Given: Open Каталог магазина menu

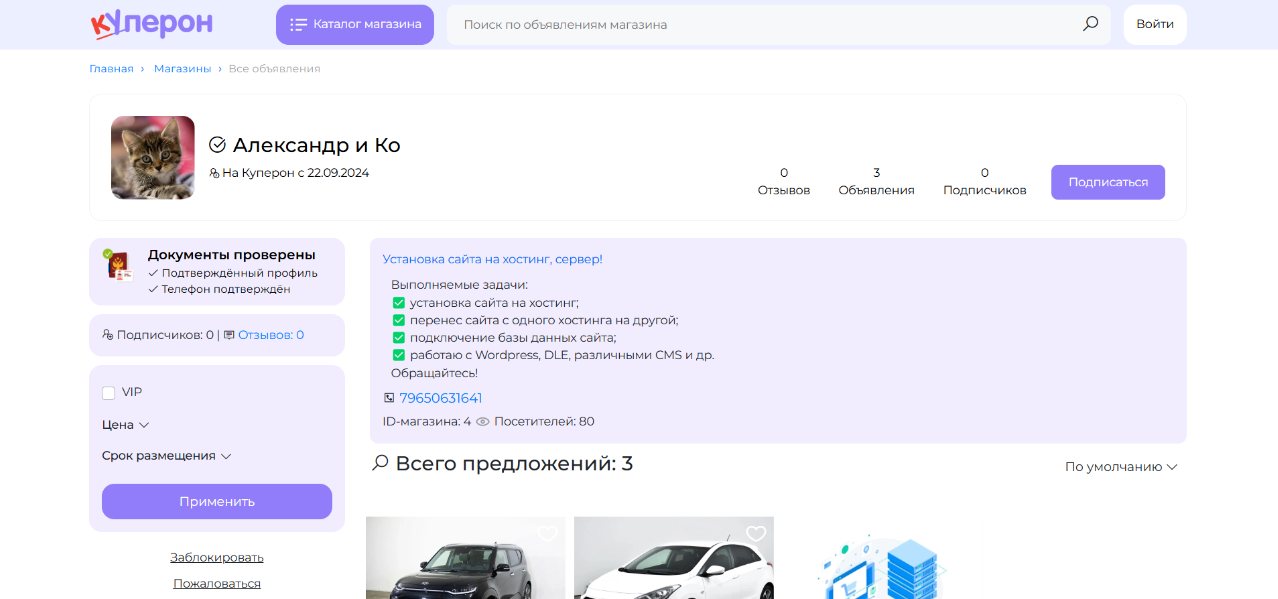Looking at the screenshot, I should point(355,24).
